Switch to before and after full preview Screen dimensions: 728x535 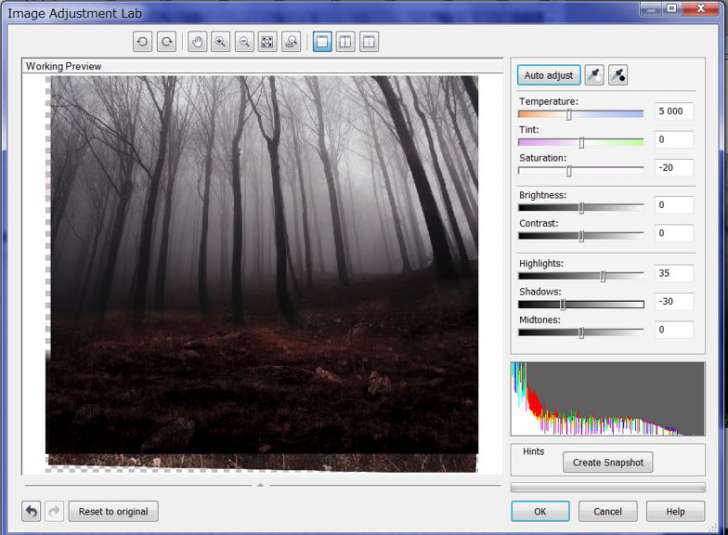(x=345, y=42)
